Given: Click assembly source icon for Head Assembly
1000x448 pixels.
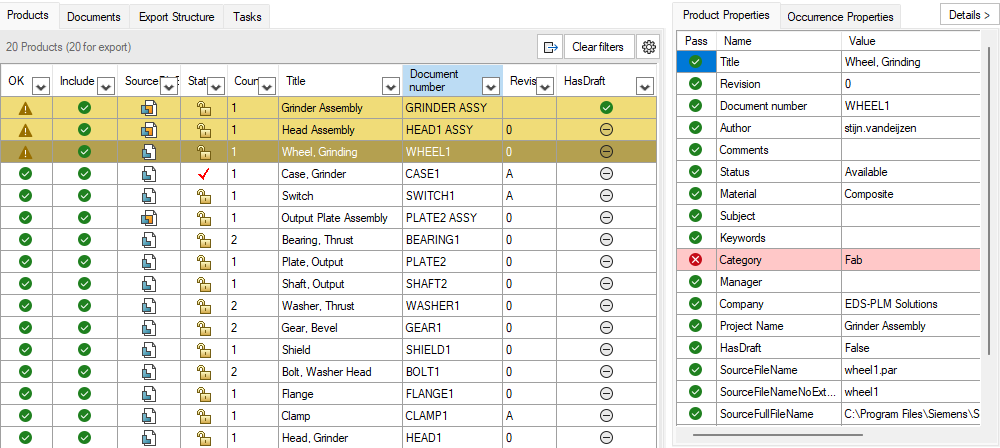Looking at the screenshot, I should (x=149, y=130).
